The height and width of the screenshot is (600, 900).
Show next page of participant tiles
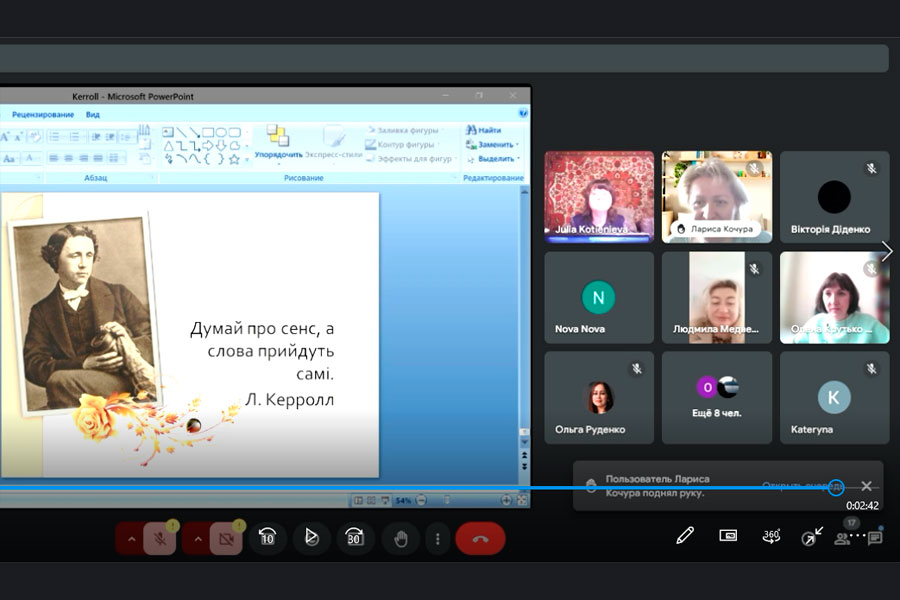[887, 251]
